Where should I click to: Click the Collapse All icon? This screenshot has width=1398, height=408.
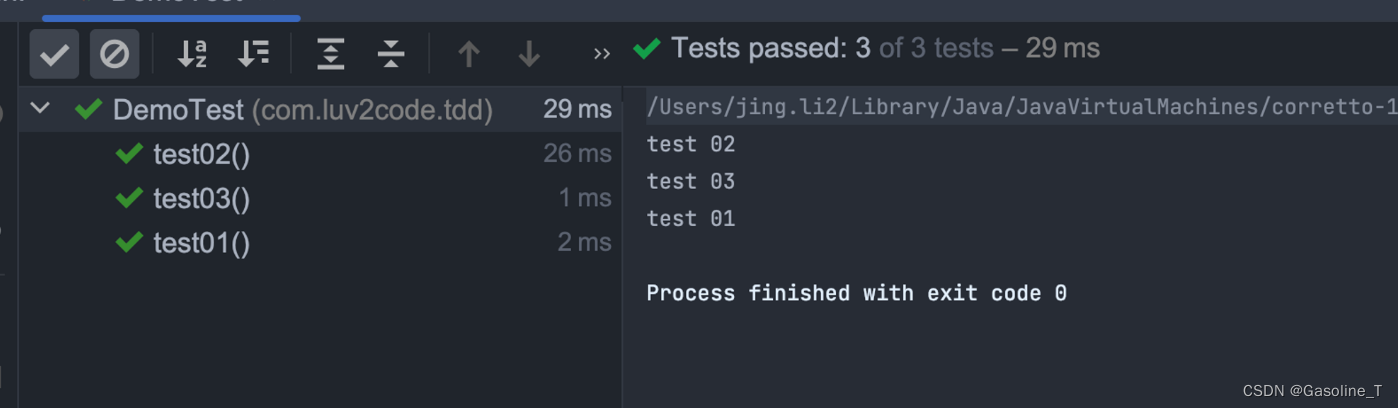(x=391, y=53)
